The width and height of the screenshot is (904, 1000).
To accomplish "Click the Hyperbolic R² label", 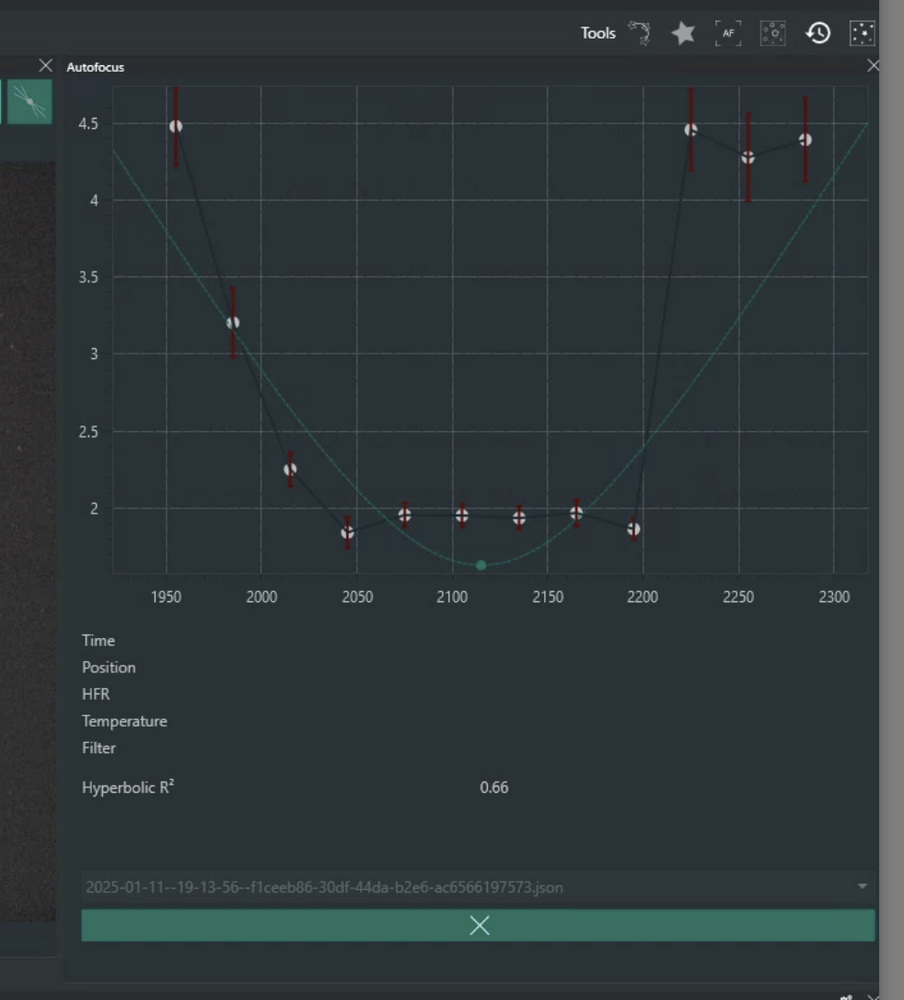I will click(128, 787).
